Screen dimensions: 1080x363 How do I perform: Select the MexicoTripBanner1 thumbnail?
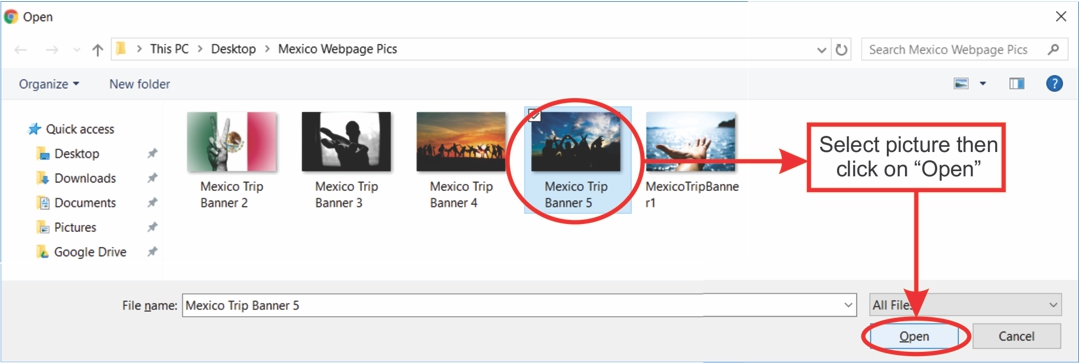pyautogui.click(x=691, y=142)
